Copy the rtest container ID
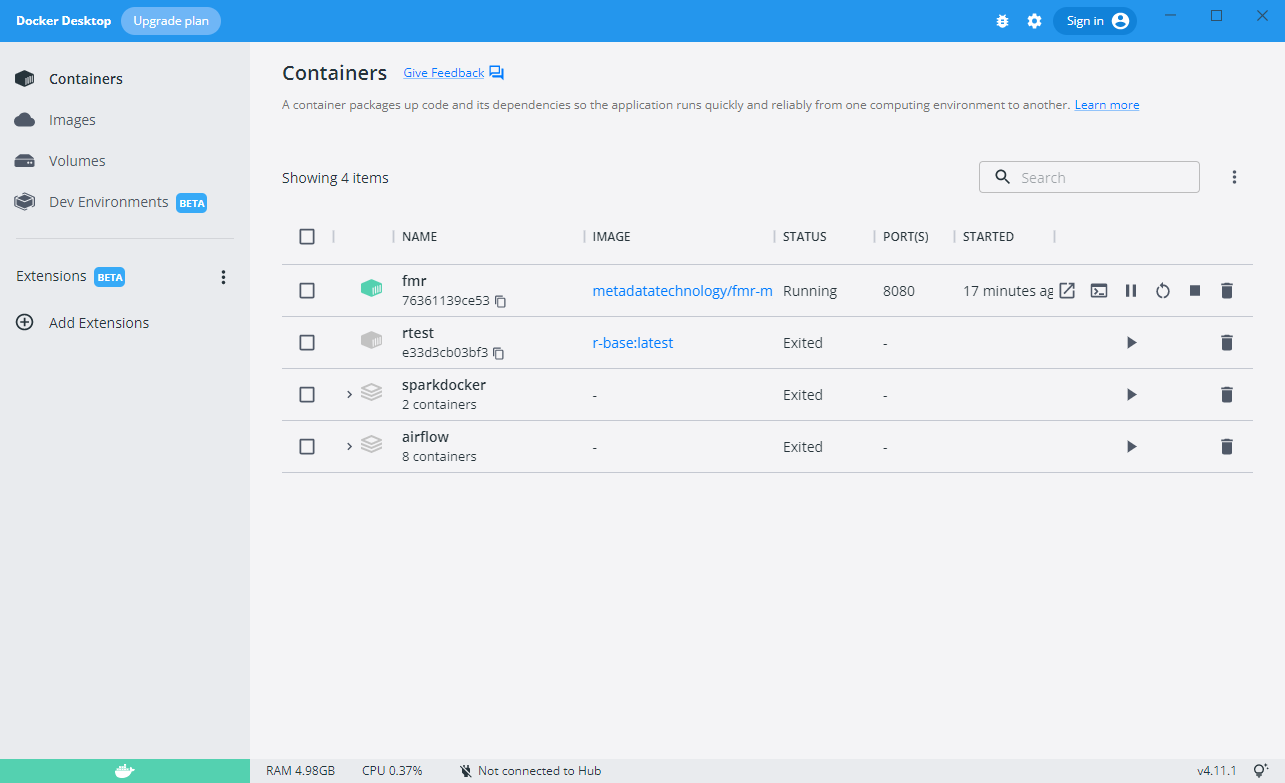Image resolution: width=1285 pixels, height=783 pixels. tap(498, 353)
